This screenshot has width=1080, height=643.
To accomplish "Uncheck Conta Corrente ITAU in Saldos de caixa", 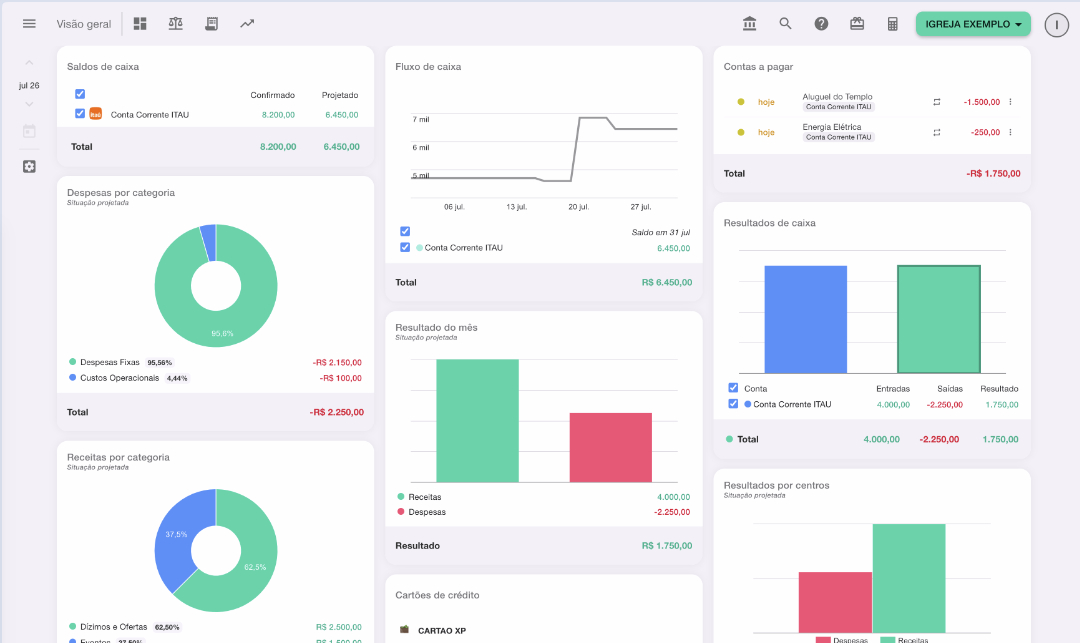I will [80, 114].
